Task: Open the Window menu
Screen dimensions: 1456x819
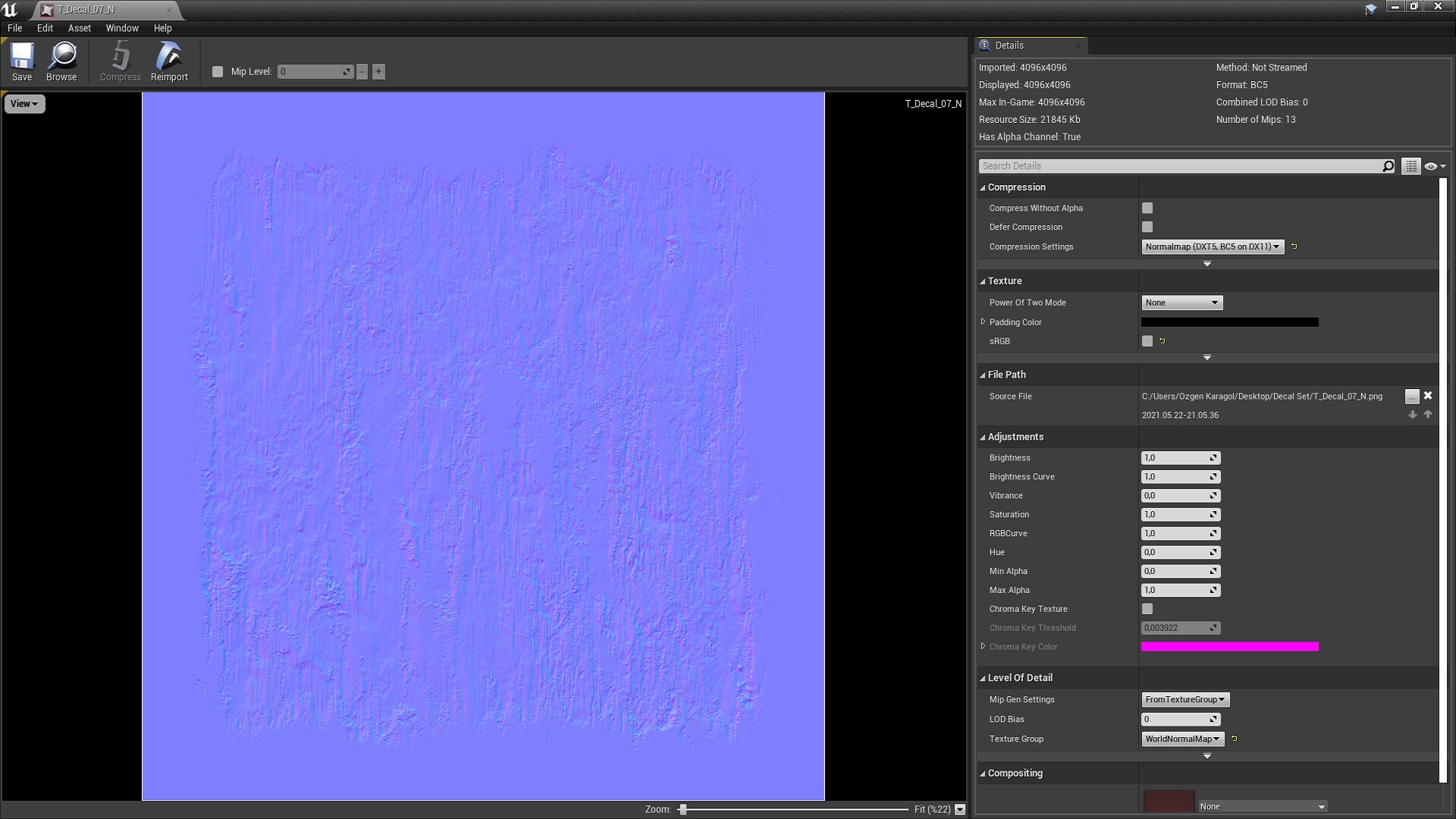Action: (122, 28)
